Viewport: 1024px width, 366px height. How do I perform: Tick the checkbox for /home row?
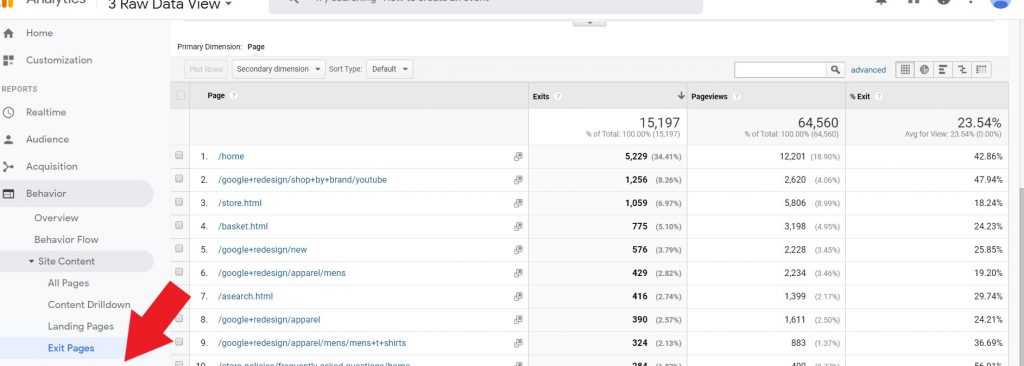[179, 156]
